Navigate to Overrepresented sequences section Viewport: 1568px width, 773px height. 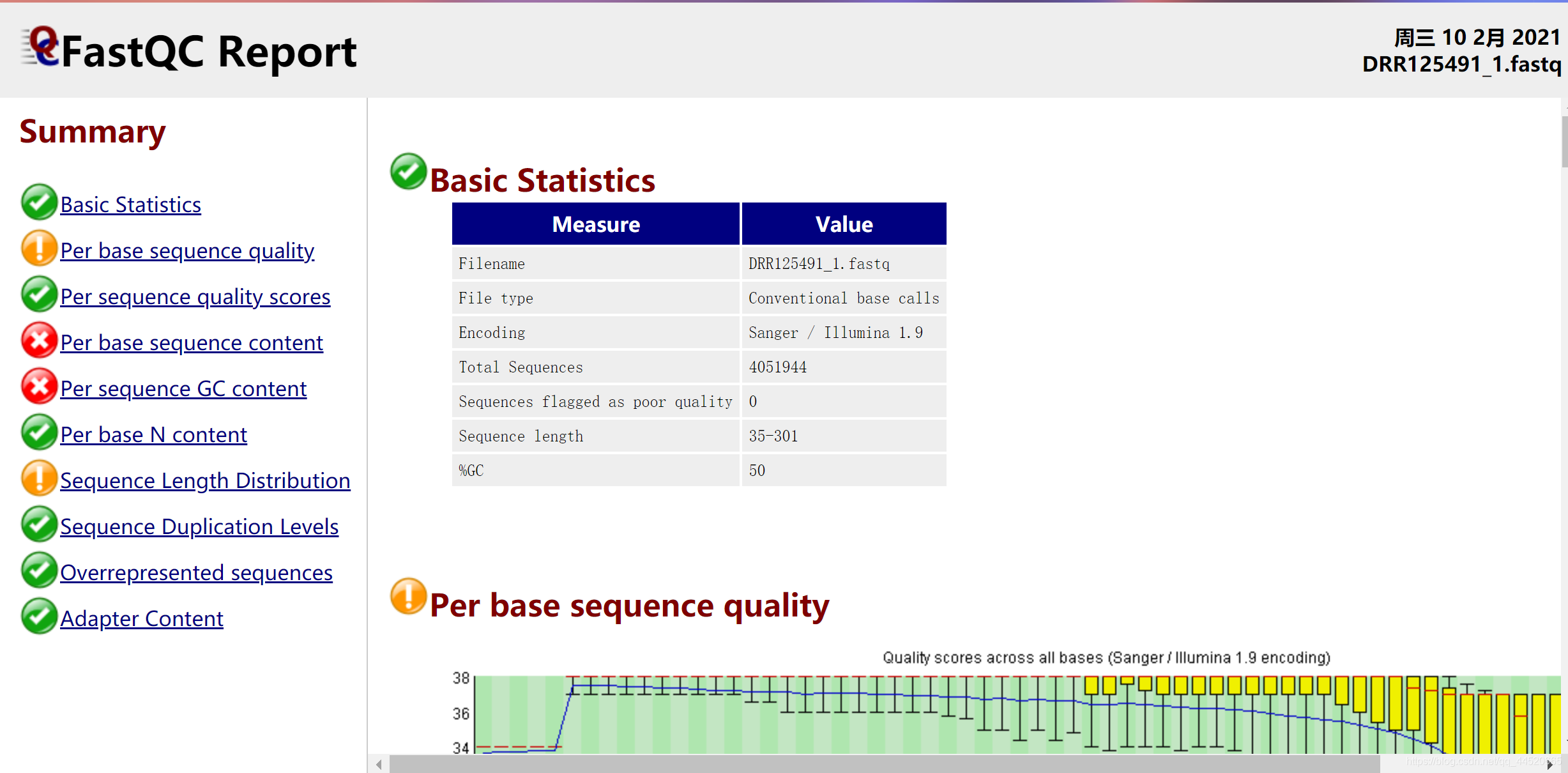pyautogui.click(x=196, y=573)
